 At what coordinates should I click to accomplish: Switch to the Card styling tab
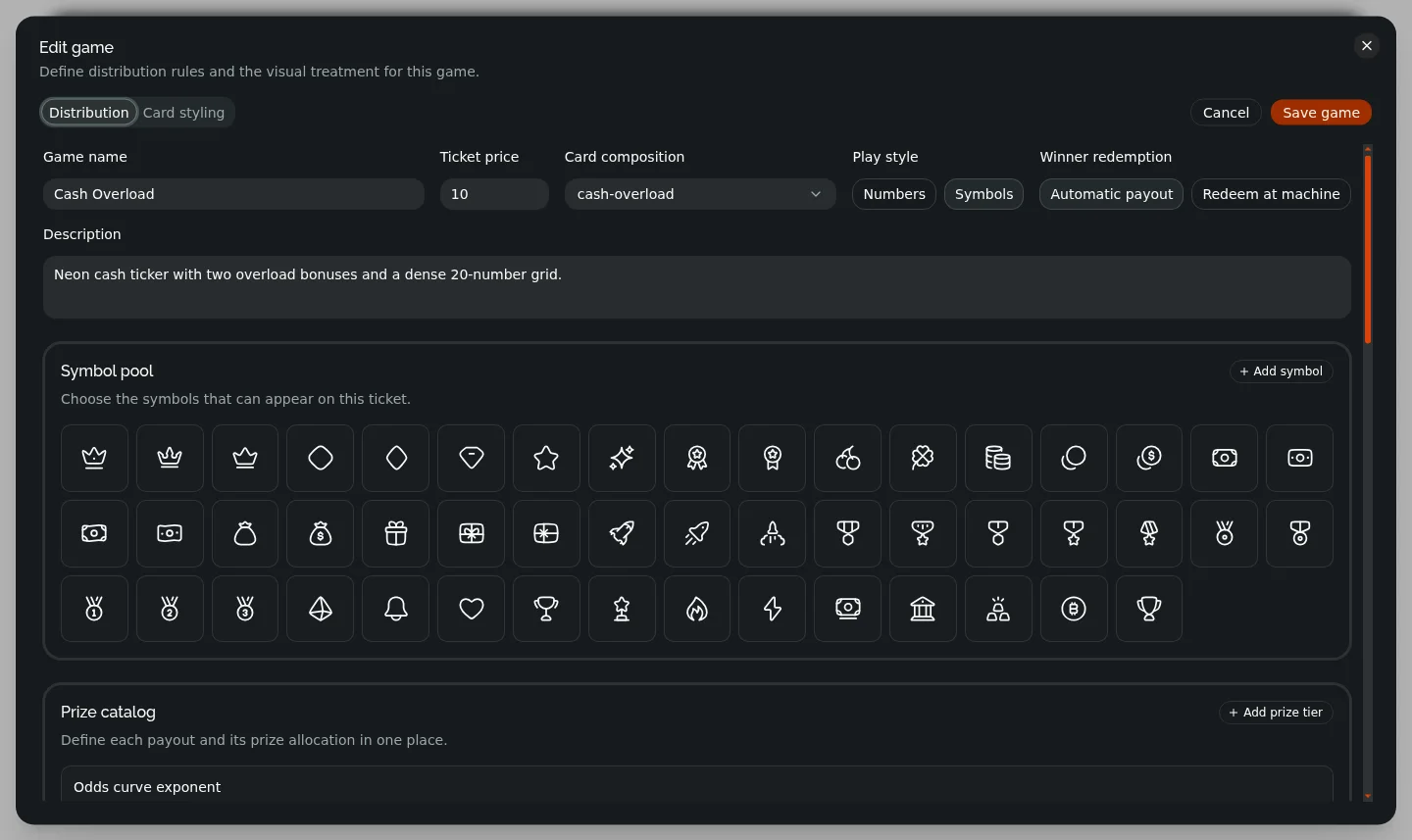pos(184,113)
